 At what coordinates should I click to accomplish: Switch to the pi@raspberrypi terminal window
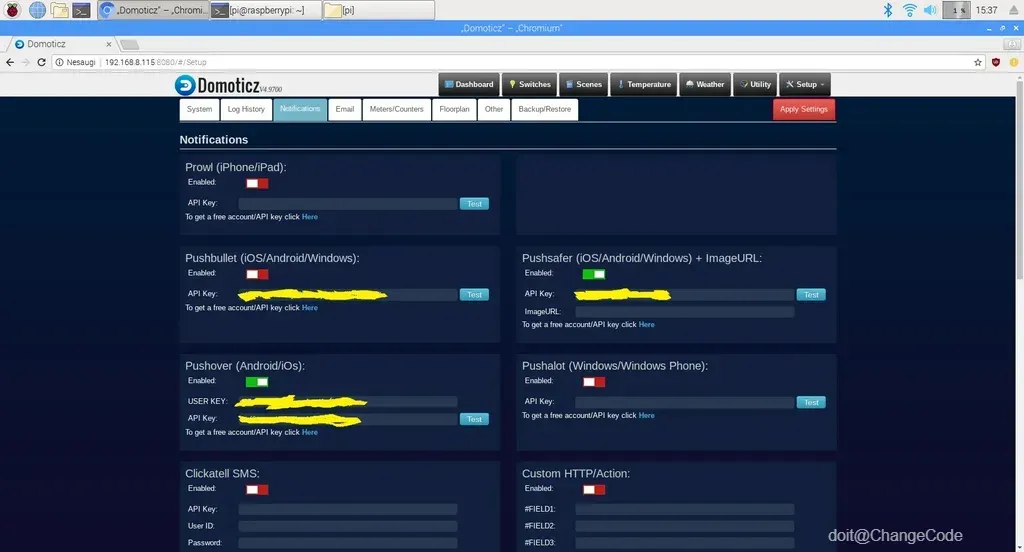pyautogui.click(x=266, y=10)
